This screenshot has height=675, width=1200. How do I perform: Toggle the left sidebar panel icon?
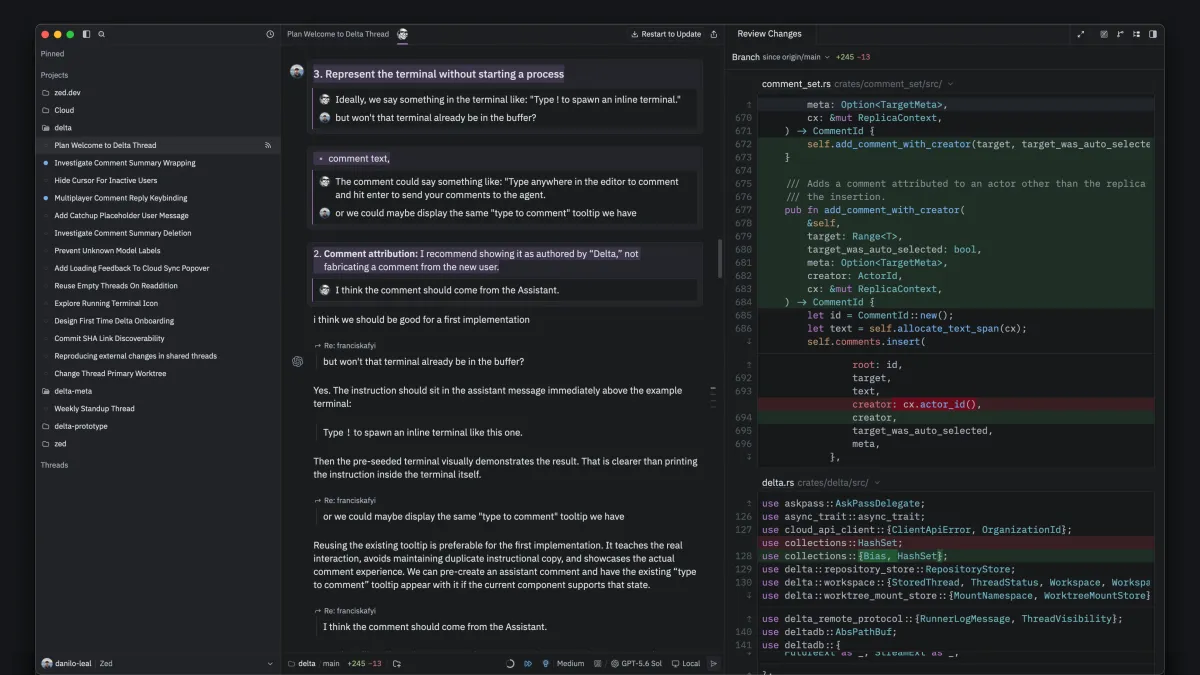coord(86,34)
